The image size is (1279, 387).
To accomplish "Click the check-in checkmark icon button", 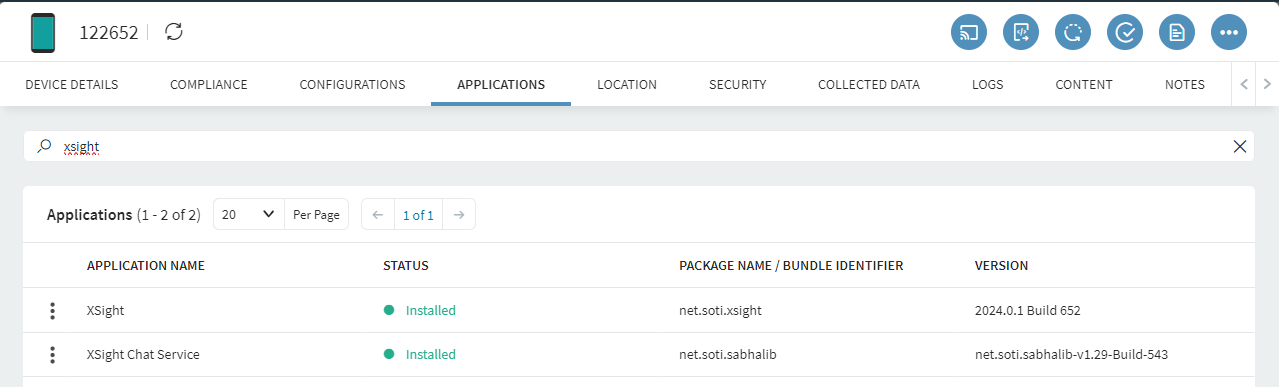I will [1125, 32].
